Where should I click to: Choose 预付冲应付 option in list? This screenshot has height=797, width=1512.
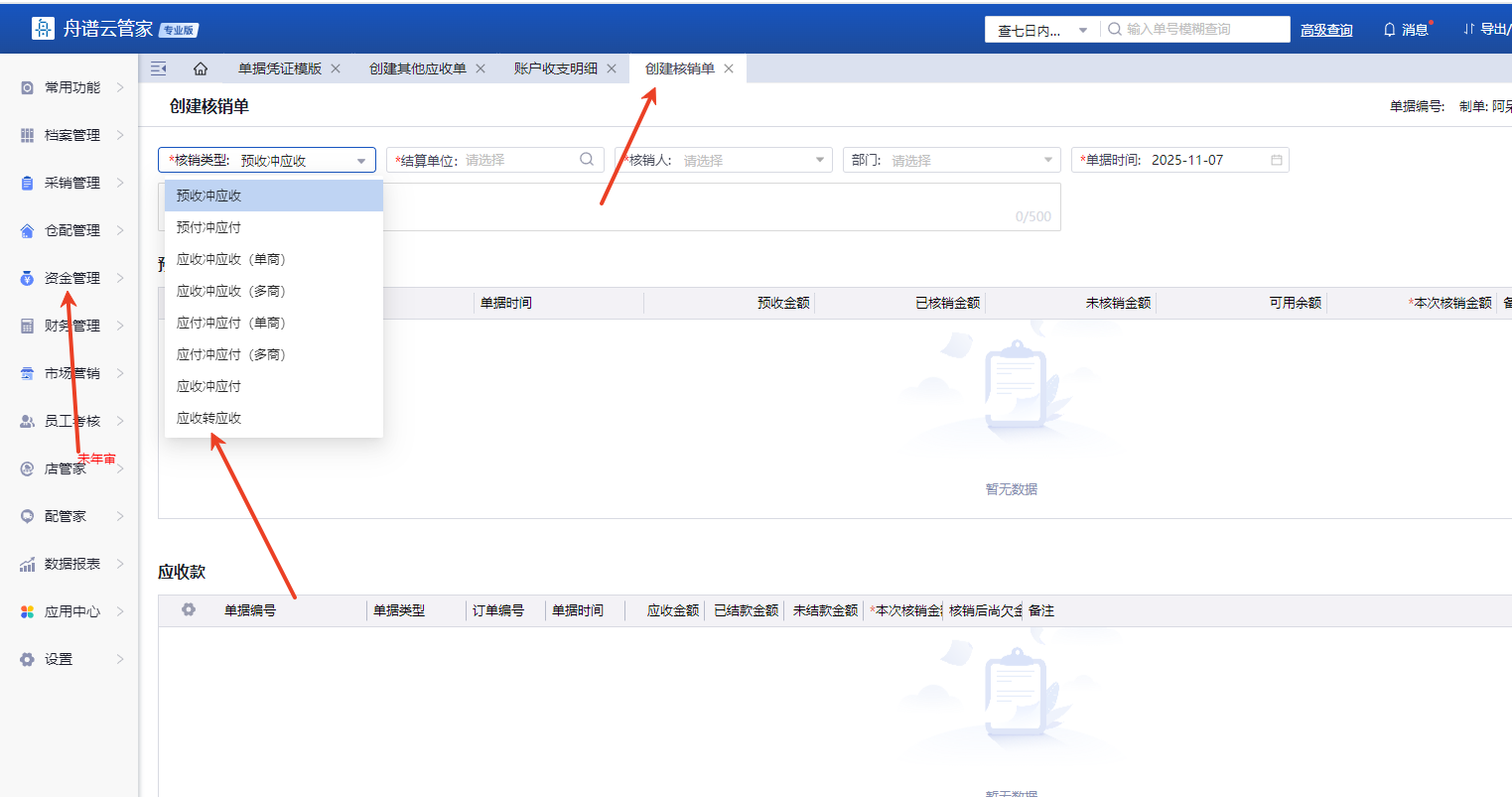(x=209, y=227)
